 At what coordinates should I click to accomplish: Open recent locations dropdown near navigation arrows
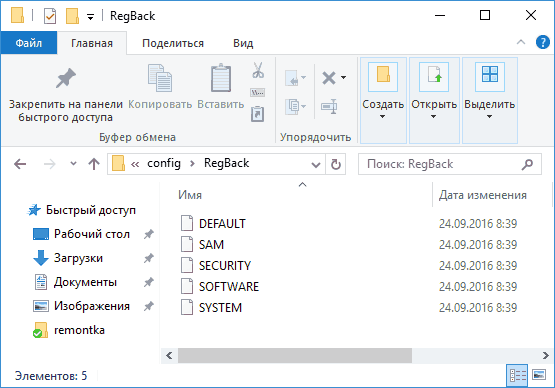tap(73, 164)
